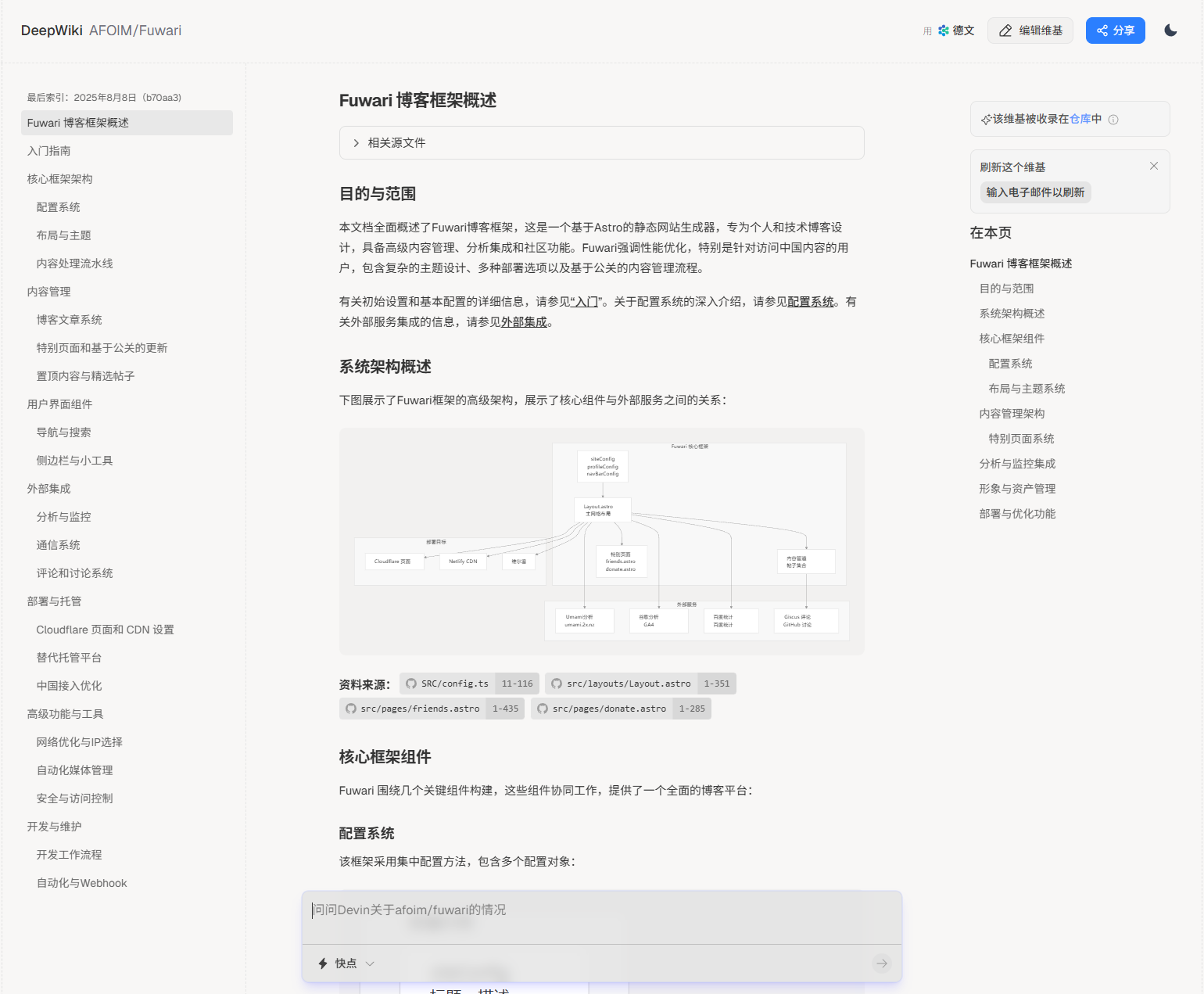
Task: Click the architecture diagram image
Action: 601,541
